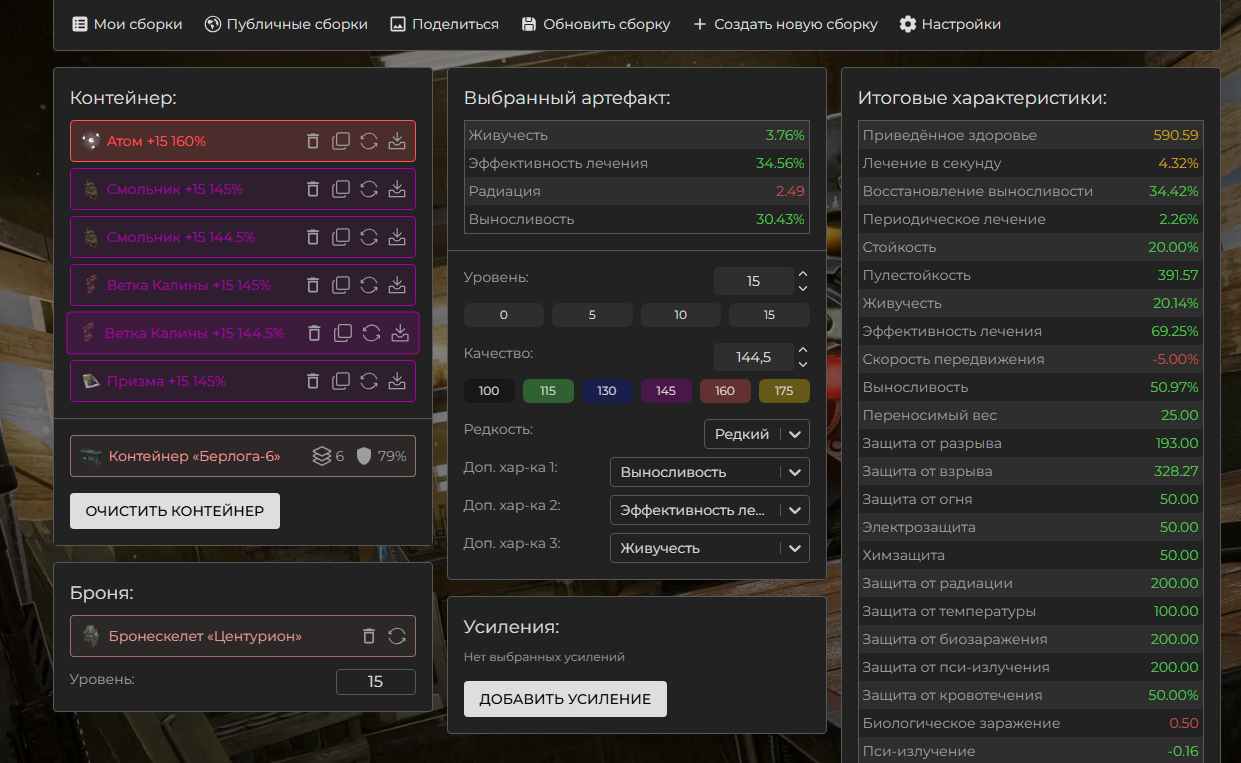Click ОЧИСТИТЬ КОНТЕЙНЕР button

click(x=175, y=511)
